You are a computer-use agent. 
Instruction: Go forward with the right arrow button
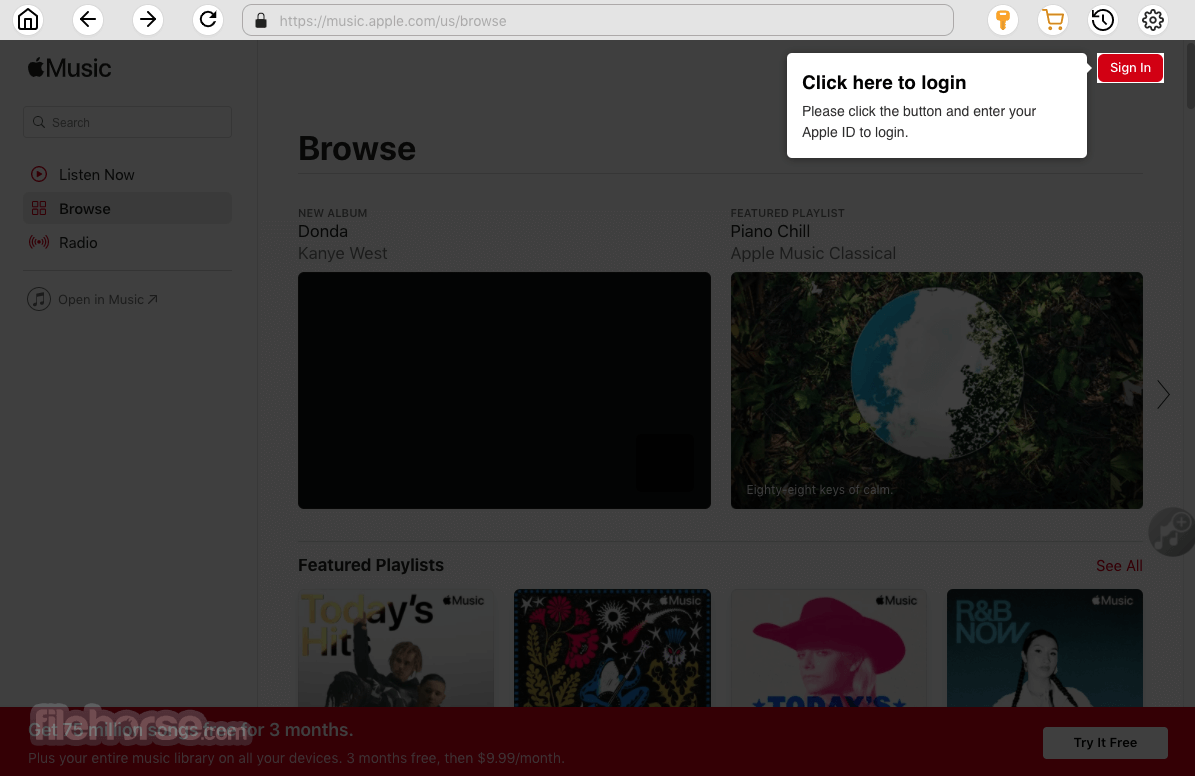[148, 20]
